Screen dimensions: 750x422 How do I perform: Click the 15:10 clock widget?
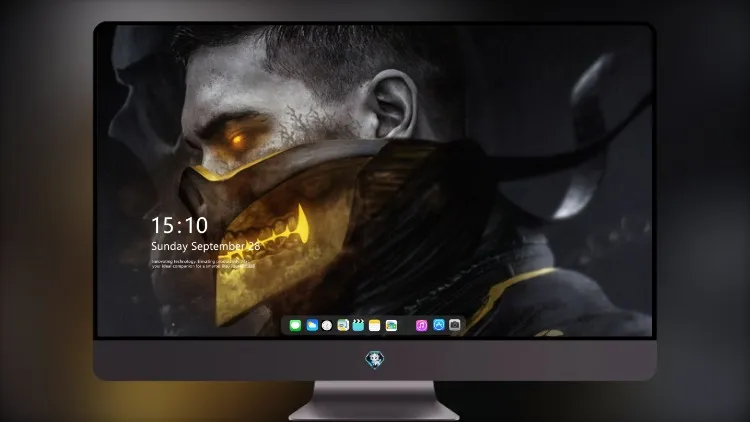(180, 225)
